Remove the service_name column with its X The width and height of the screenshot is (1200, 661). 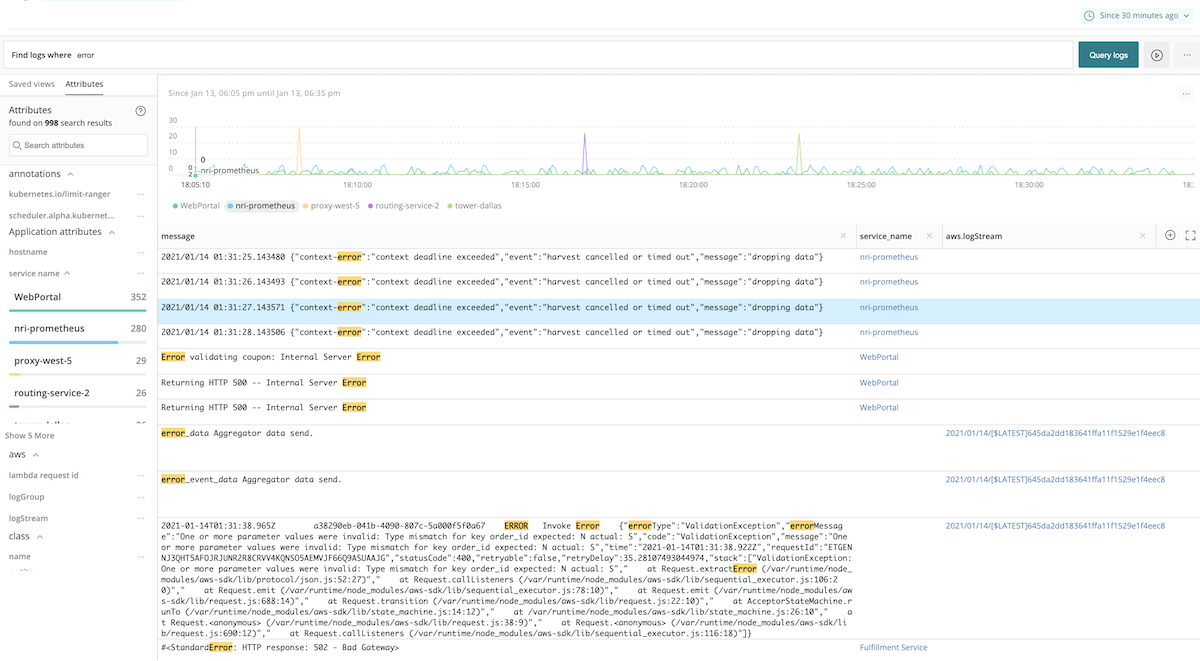(x=930, y=236)
